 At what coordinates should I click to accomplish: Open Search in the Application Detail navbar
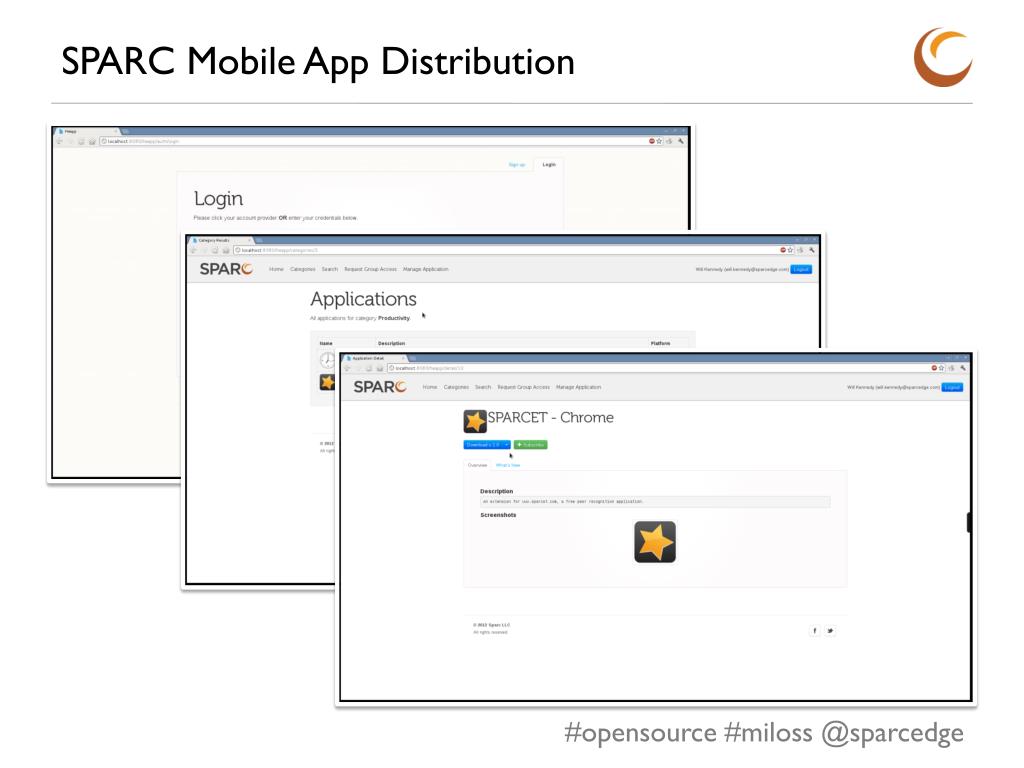click(483, 387)
